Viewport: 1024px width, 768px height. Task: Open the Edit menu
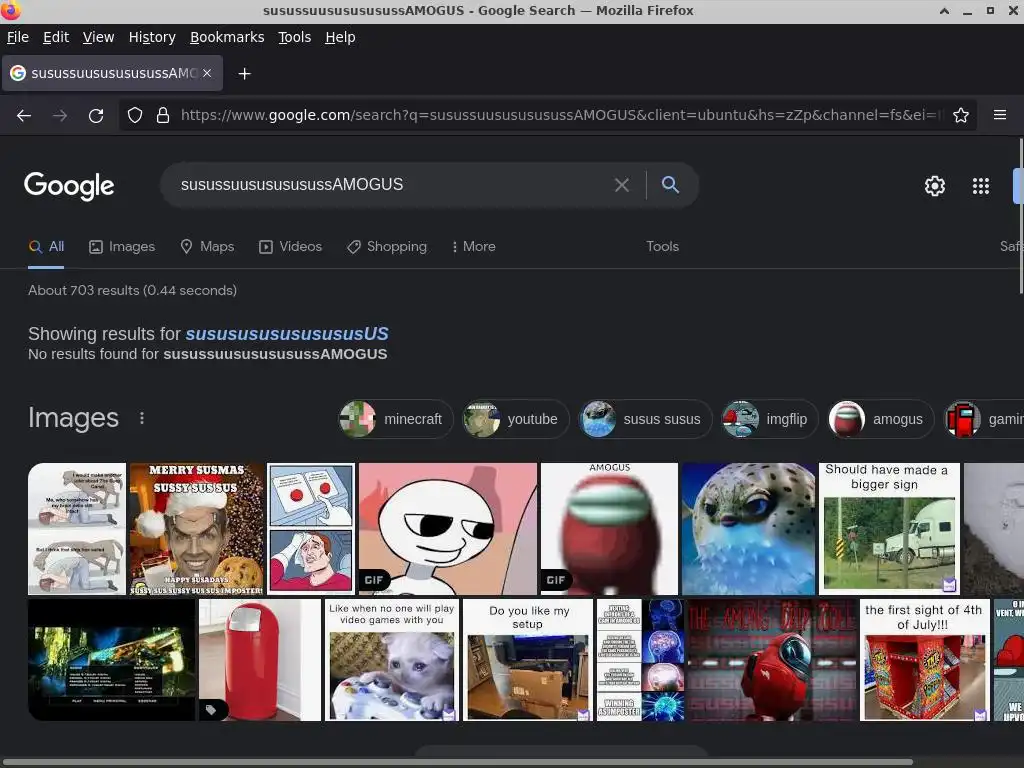pyautogui.click(x=56, y=37)
